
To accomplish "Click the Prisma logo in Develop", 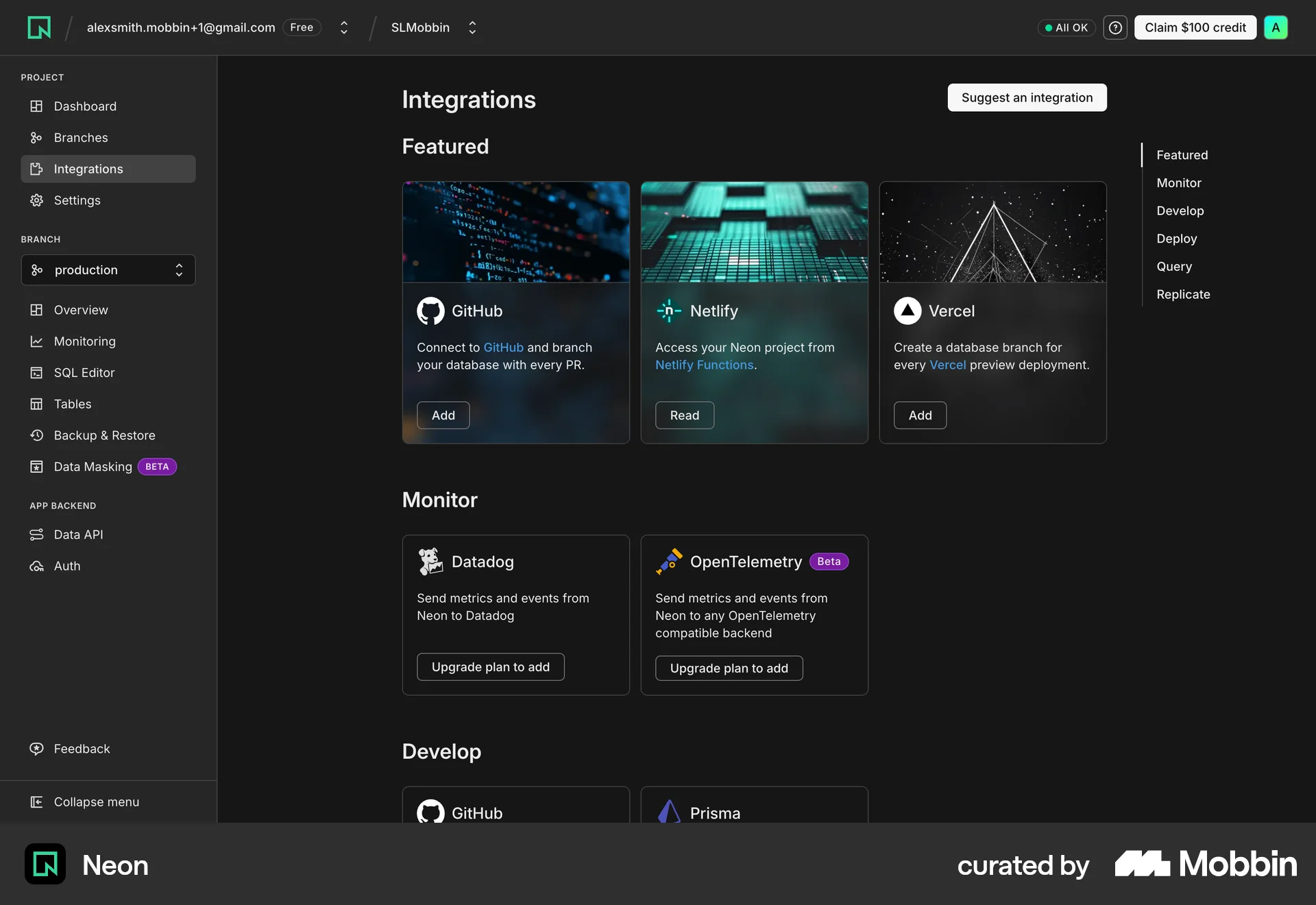I will point(669,812).
